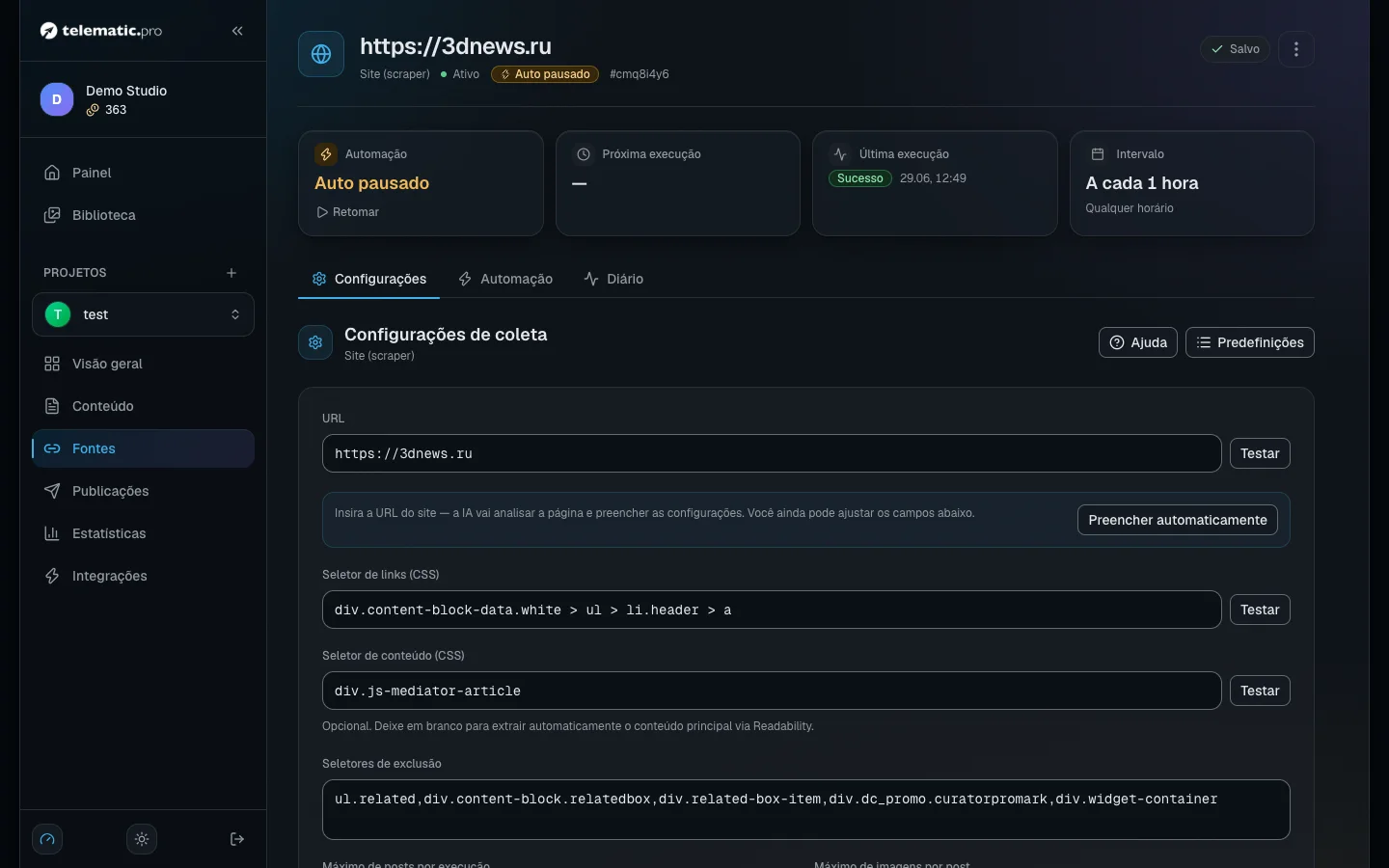Open the three-dot more options menu

pyautogui.click(x=1296, y=49)
